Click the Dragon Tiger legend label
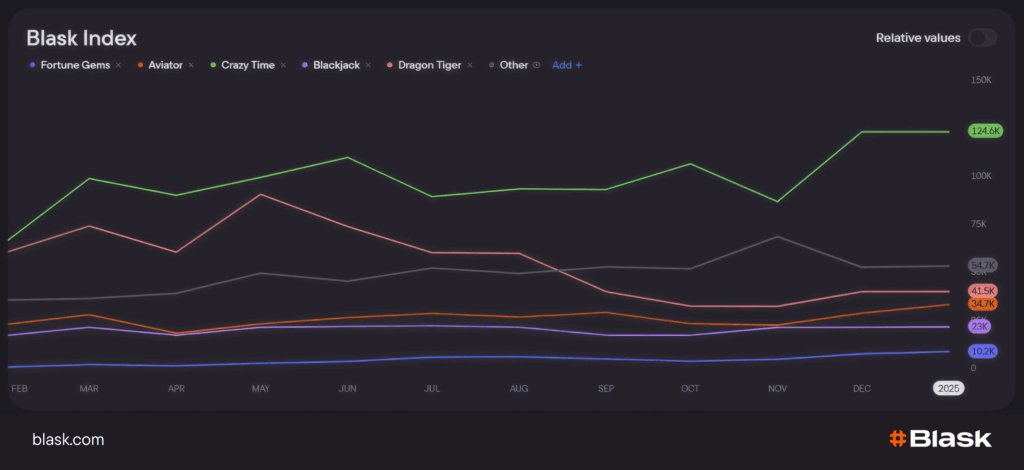This screenshot has width=1024, height=470. (429, 65)
